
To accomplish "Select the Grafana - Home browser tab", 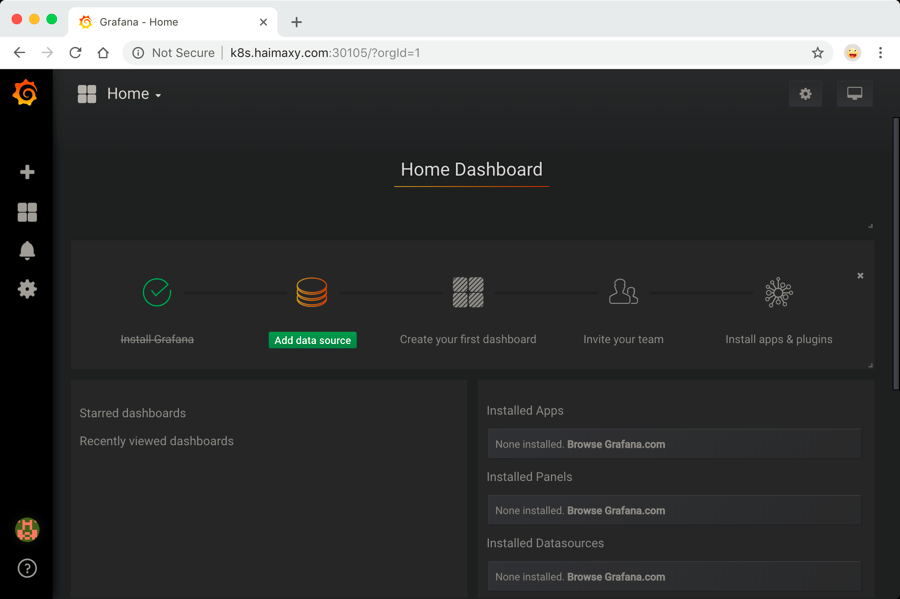I will pos(173,22).
